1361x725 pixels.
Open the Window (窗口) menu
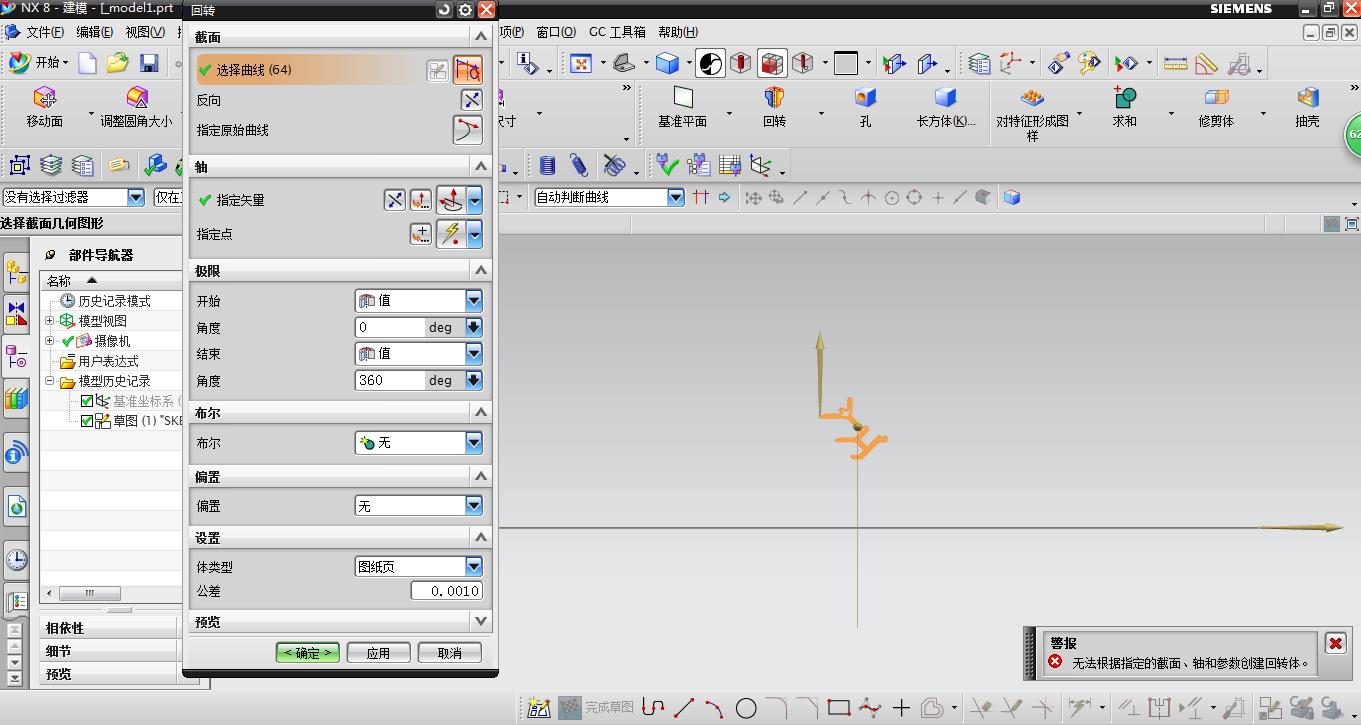click(x=555, y=32)
